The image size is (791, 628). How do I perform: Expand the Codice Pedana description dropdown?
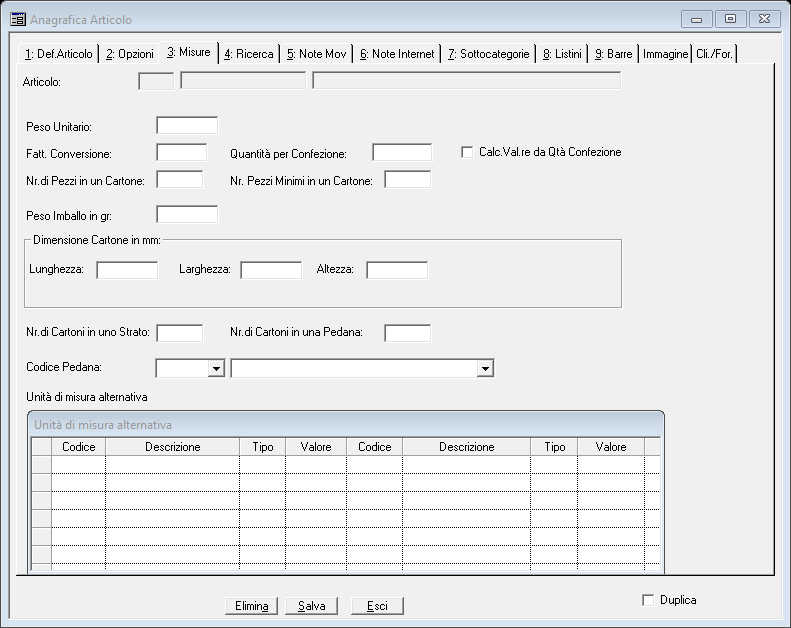(485, 369)
